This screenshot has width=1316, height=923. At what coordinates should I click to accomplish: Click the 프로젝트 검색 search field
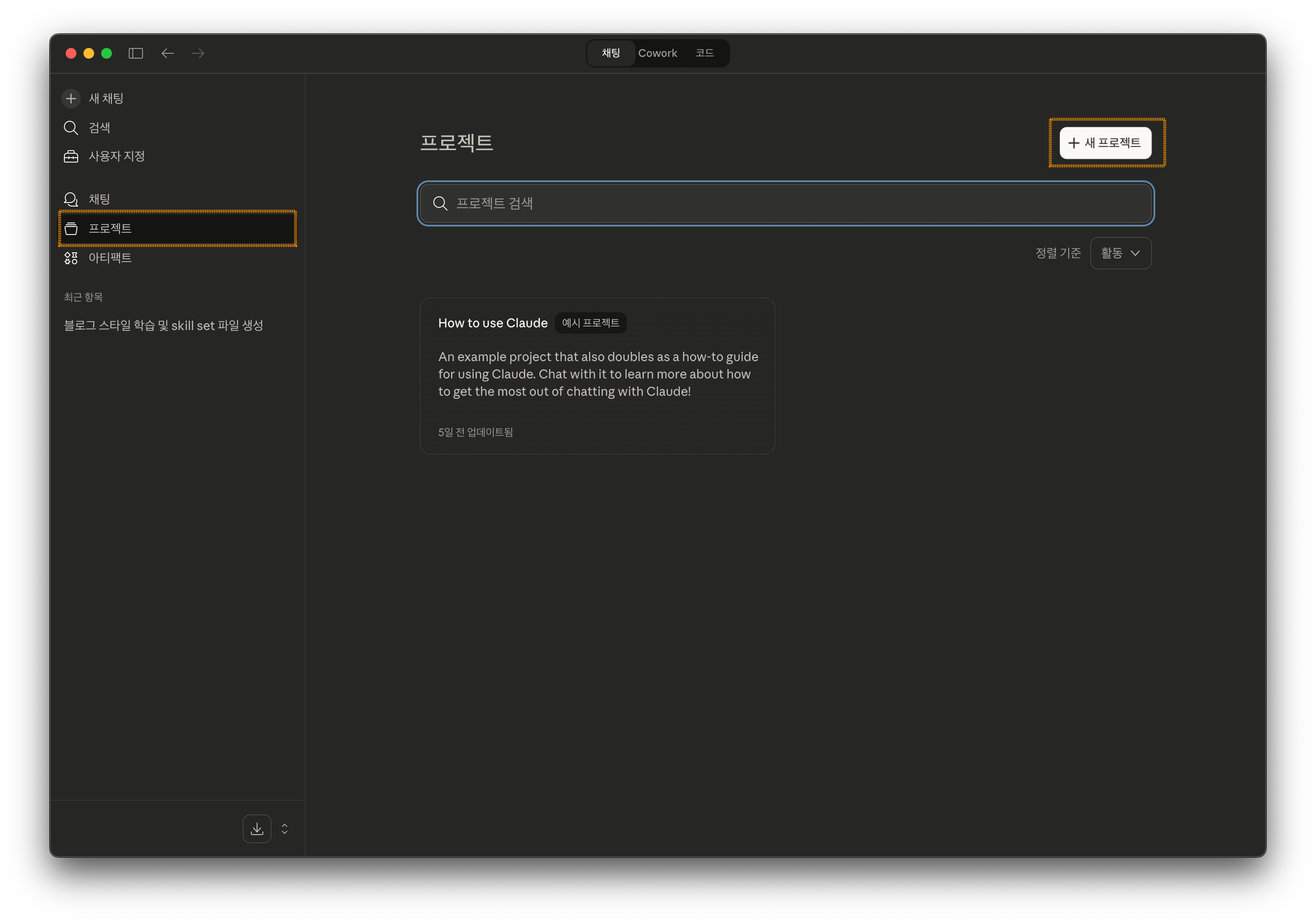click(785, 203)
